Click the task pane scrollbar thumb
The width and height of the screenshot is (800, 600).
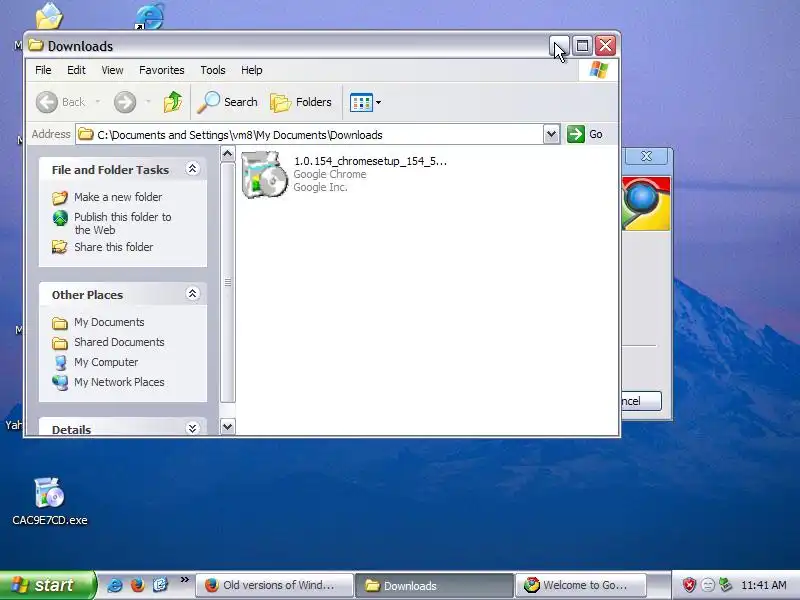click(x=228, y=282)
